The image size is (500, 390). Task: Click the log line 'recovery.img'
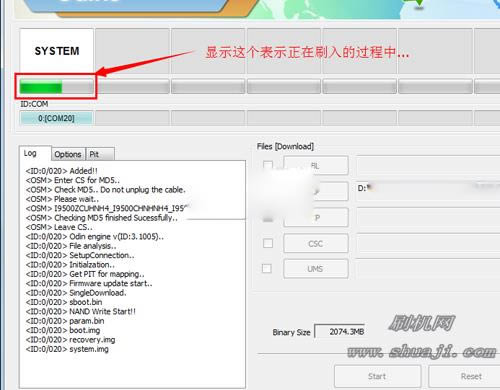[70, 340]
